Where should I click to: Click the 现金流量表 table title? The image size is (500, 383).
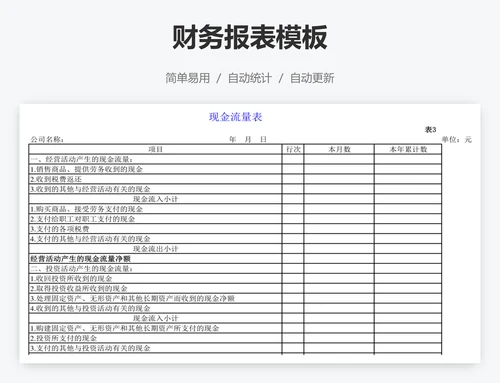236,117
